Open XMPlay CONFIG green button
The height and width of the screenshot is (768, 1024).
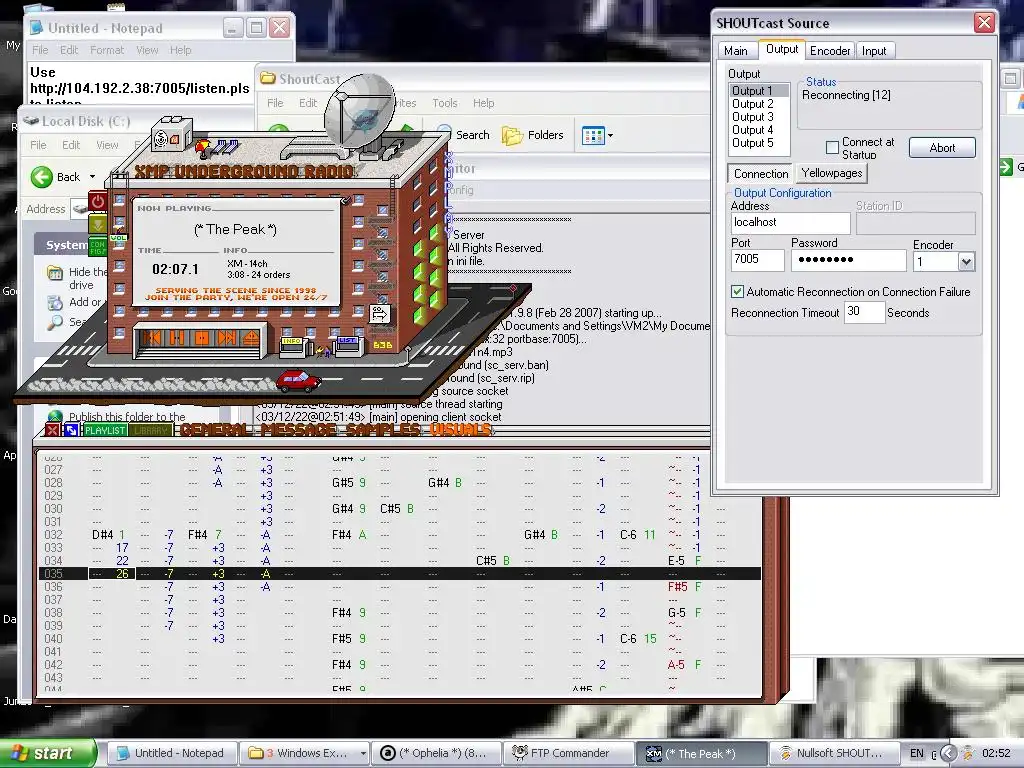point(98,248)
